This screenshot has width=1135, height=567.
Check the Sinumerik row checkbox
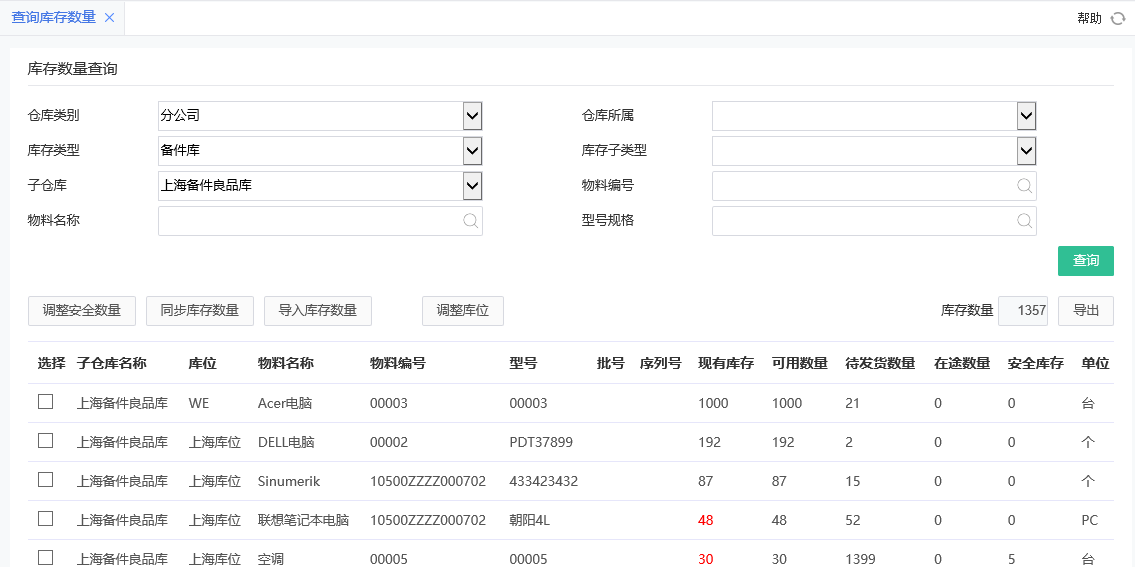tap(45, 480)
